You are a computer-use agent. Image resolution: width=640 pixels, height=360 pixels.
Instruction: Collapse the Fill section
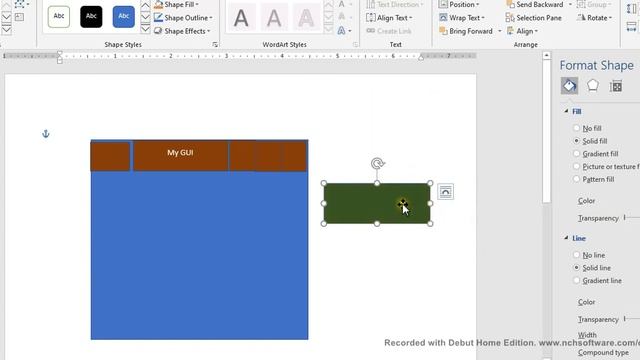[567, 111]
